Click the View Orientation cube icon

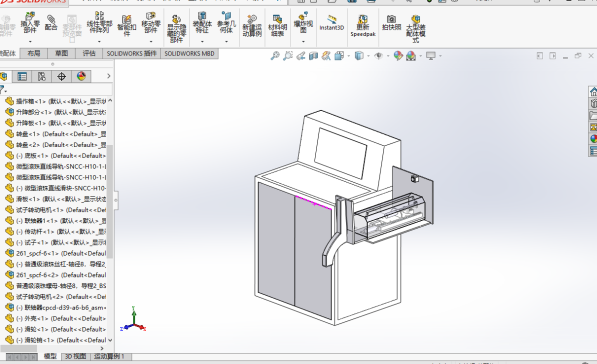click(339, 56)
